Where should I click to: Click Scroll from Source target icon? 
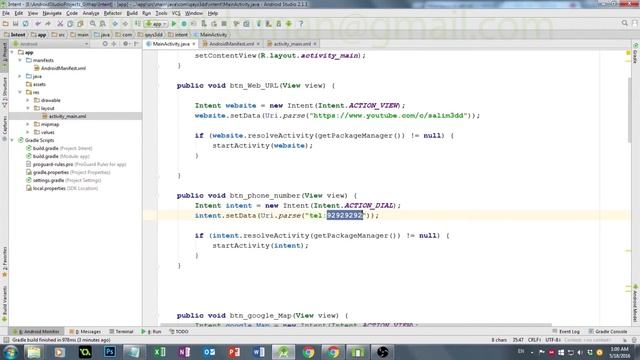pyautogui.click(x=105, y=44)
